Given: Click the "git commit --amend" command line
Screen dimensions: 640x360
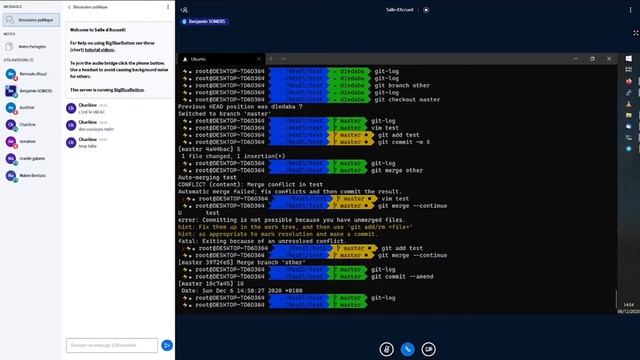Looking at the screenshot, I should [402, 277].
